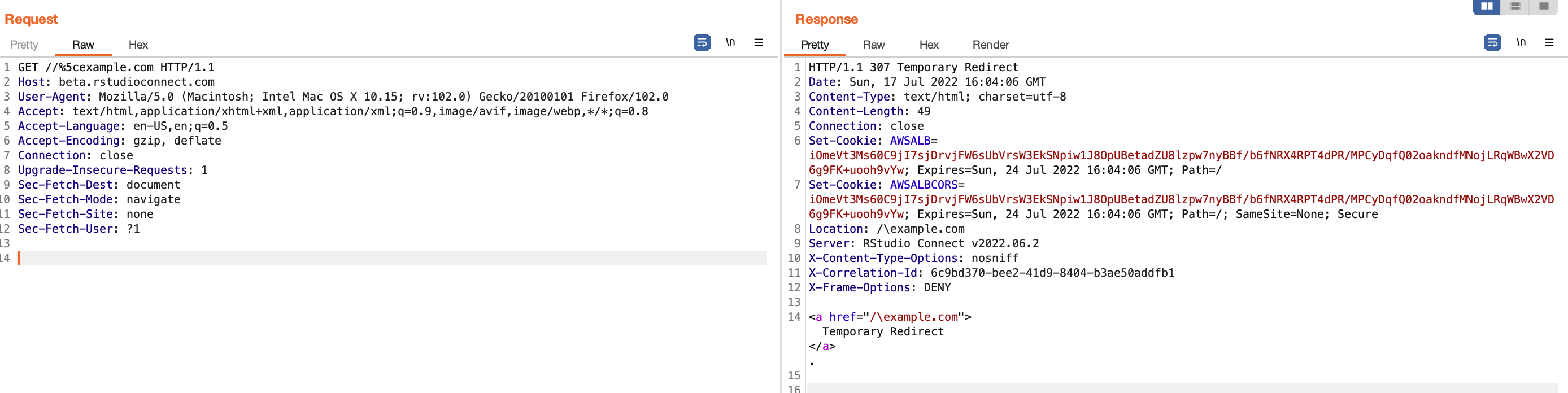1568x393 pixels.
Task: Select the Response Pretty tab
Action: pos(815,45)
